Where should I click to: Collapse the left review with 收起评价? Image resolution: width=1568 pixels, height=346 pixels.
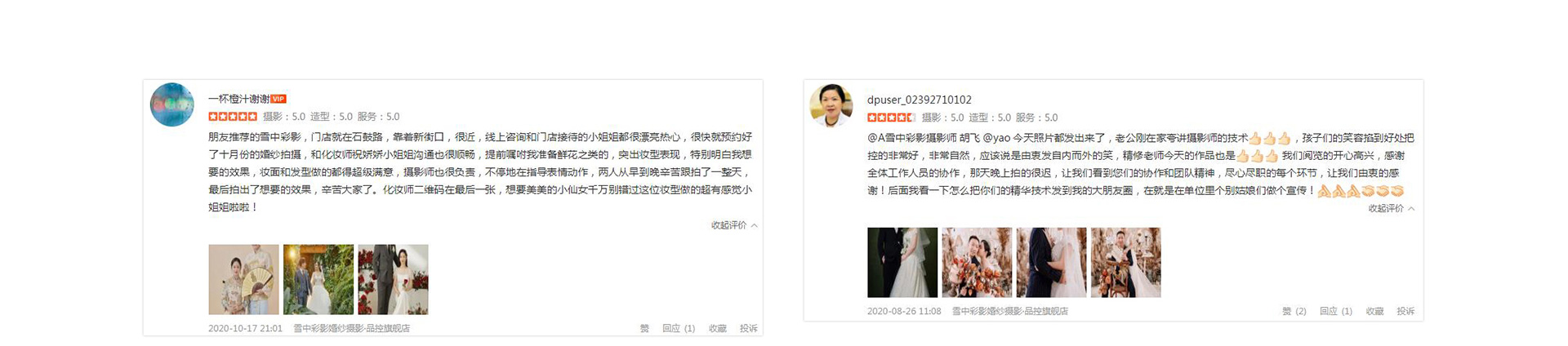point(734,225)
